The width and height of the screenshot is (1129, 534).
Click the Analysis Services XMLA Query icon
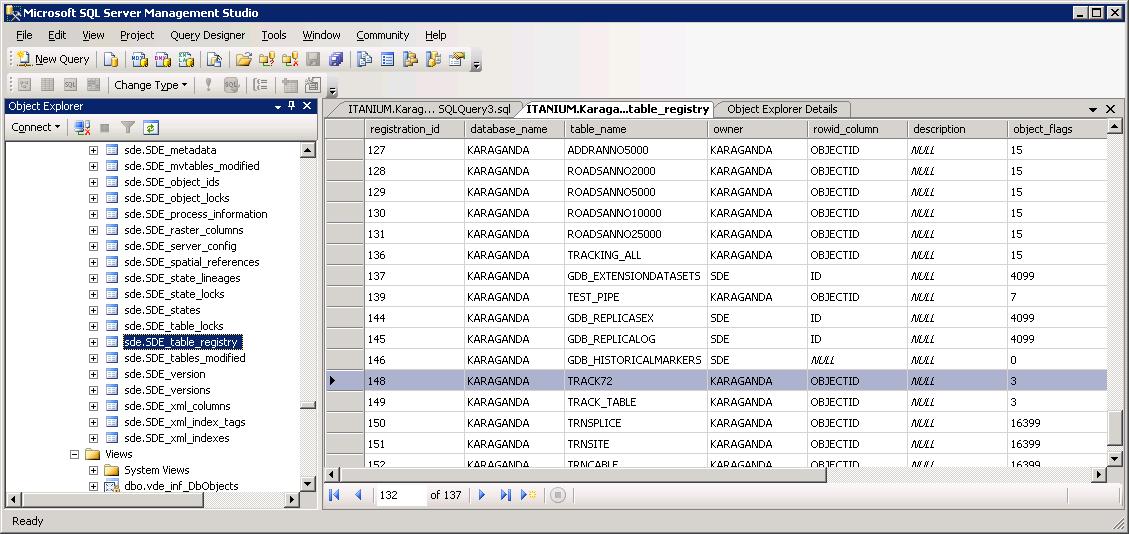186,60
